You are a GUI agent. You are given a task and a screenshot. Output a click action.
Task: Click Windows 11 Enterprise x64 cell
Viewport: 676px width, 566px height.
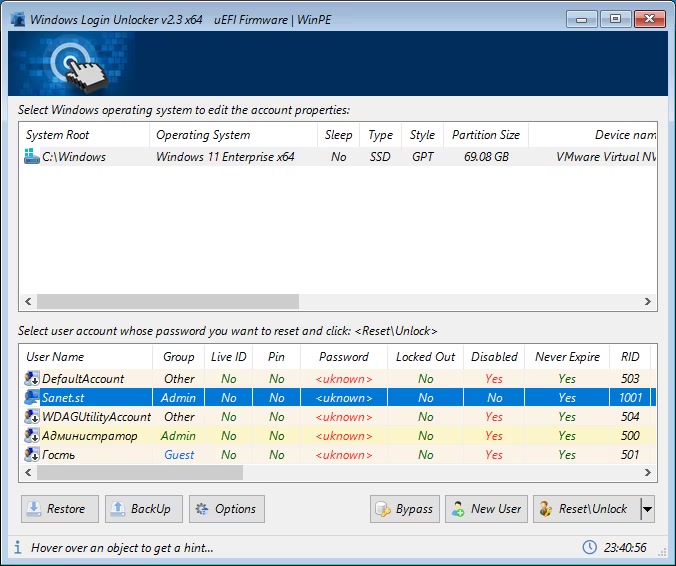pos(225,156)
